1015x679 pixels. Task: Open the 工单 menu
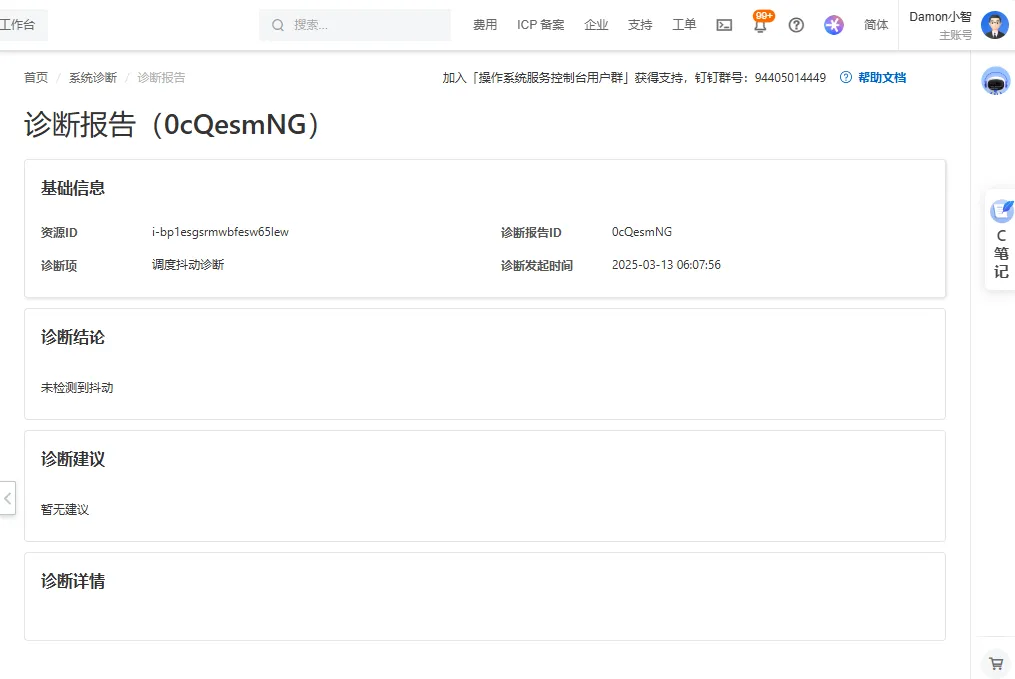pyautogui.click(x=684, y=25)
